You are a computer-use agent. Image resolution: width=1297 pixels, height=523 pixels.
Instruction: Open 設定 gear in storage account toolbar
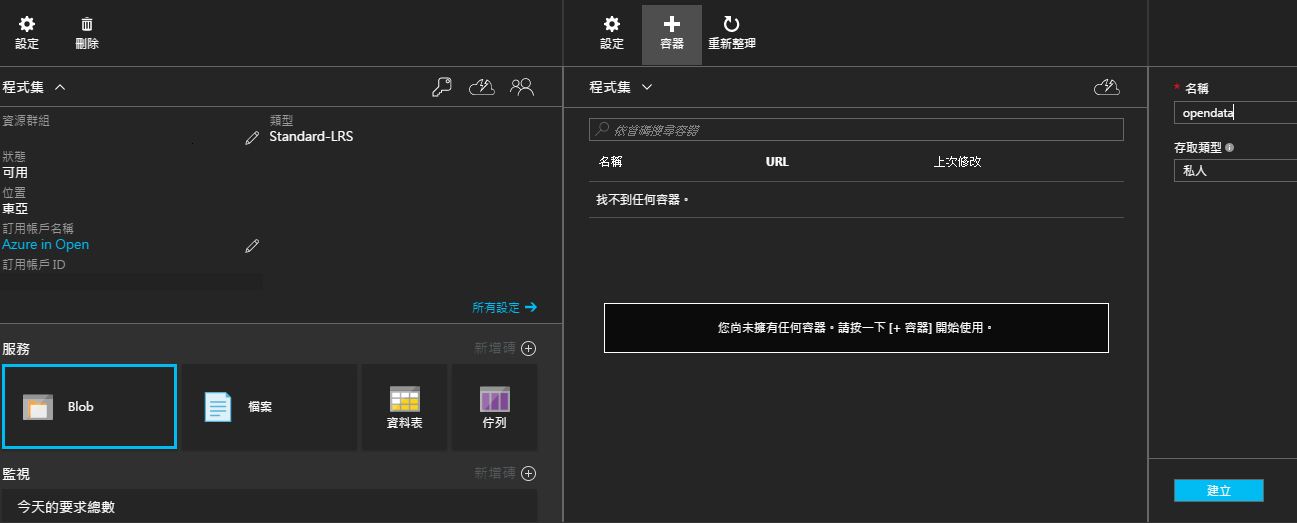pos(27,32)
